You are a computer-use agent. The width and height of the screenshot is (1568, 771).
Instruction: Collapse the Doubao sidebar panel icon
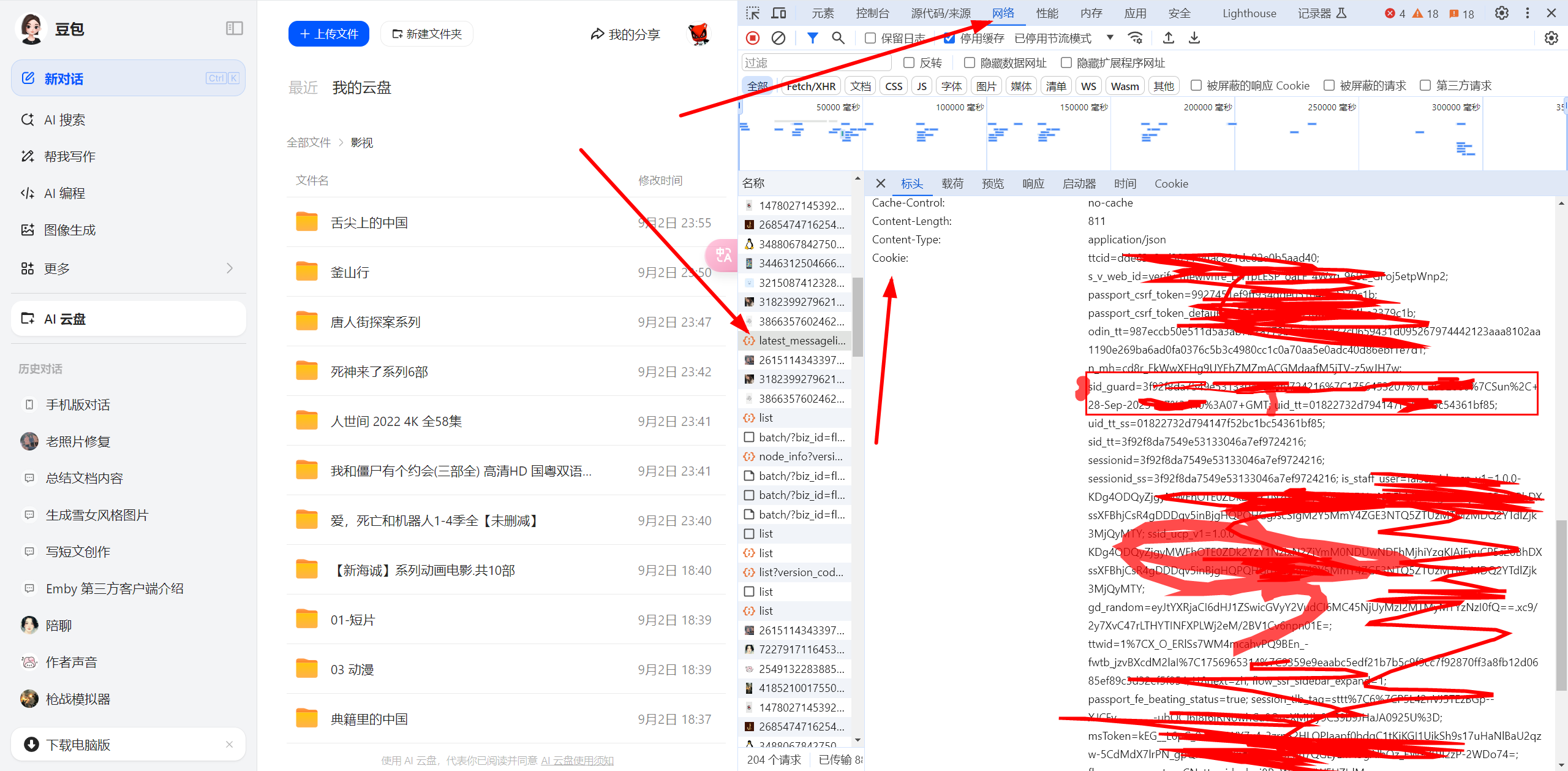[x=235, y=28]
